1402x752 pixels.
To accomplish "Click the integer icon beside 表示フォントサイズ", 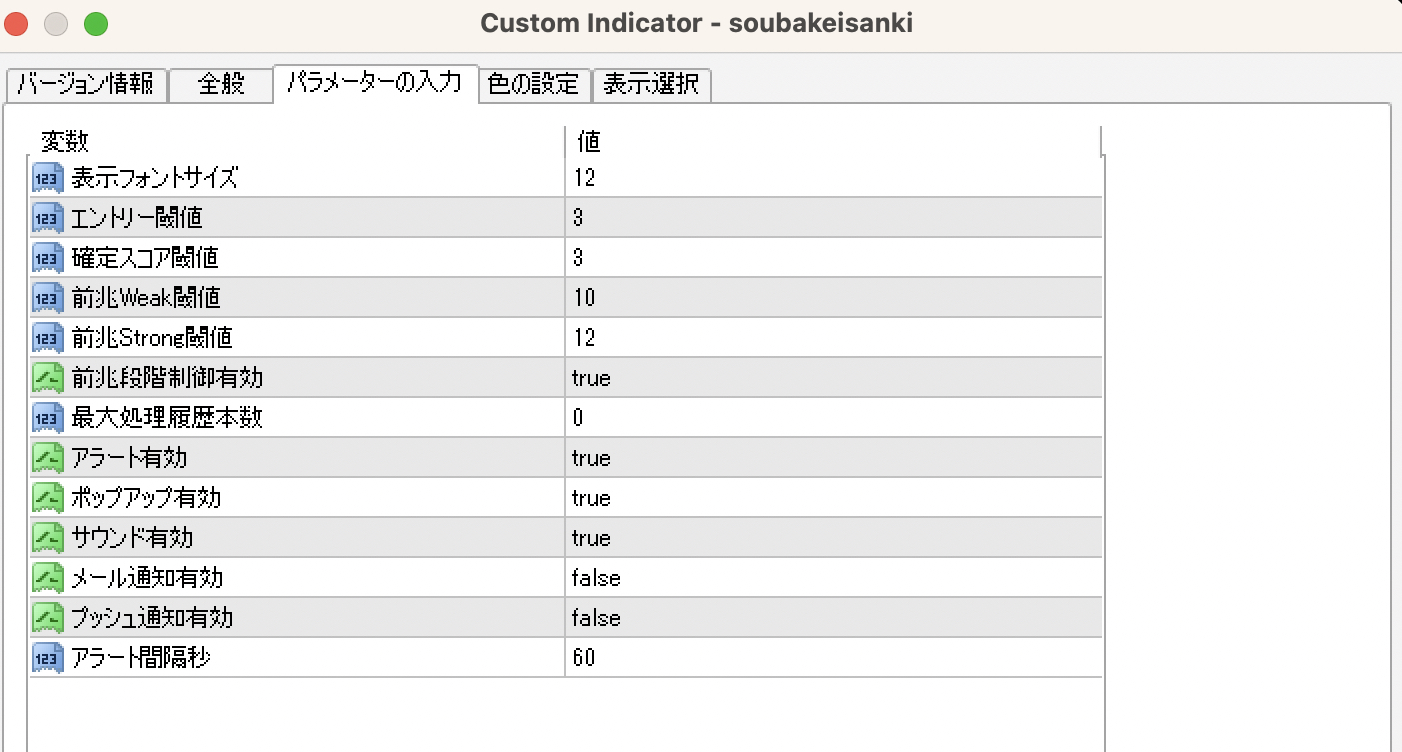I will click(48, 178).
